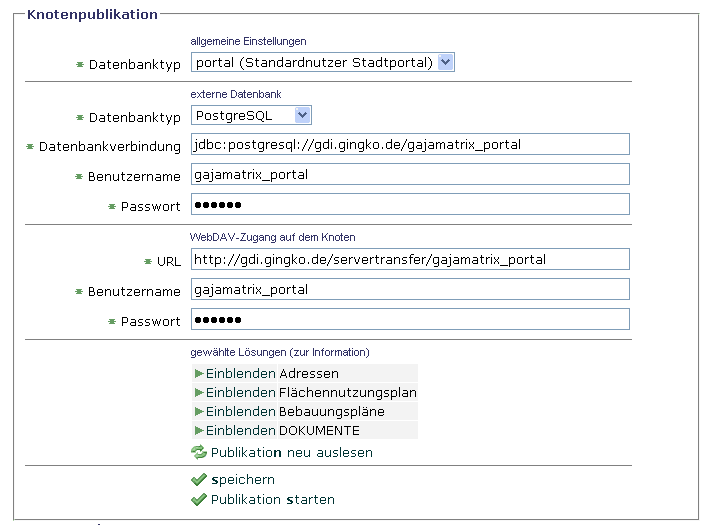Click the WebDAV URL input field
The image size is (707, 525).
[x=409, y=259]
